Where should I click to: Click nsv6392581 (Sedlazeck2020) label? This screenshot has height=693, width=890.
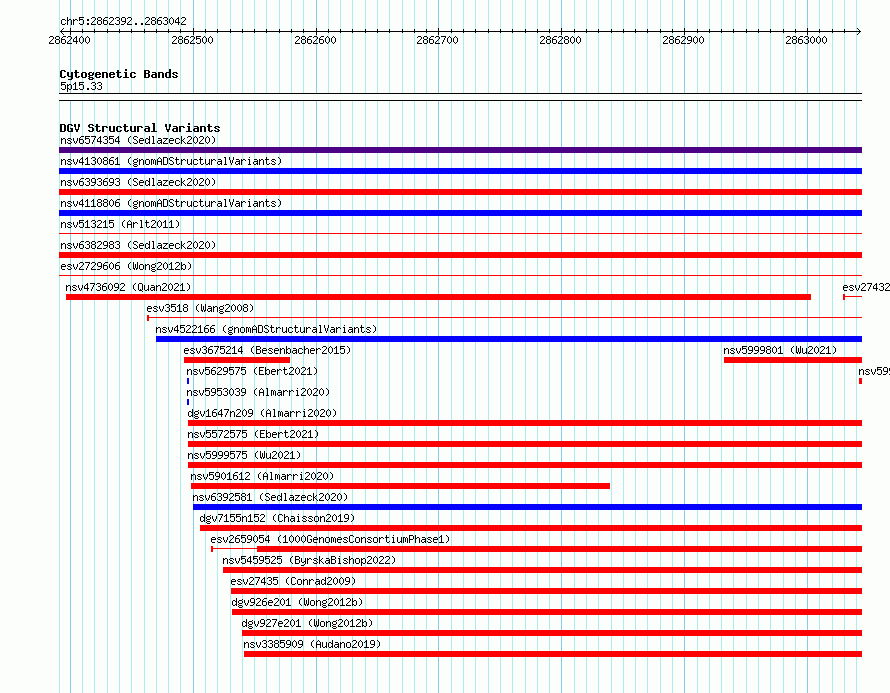270,497
